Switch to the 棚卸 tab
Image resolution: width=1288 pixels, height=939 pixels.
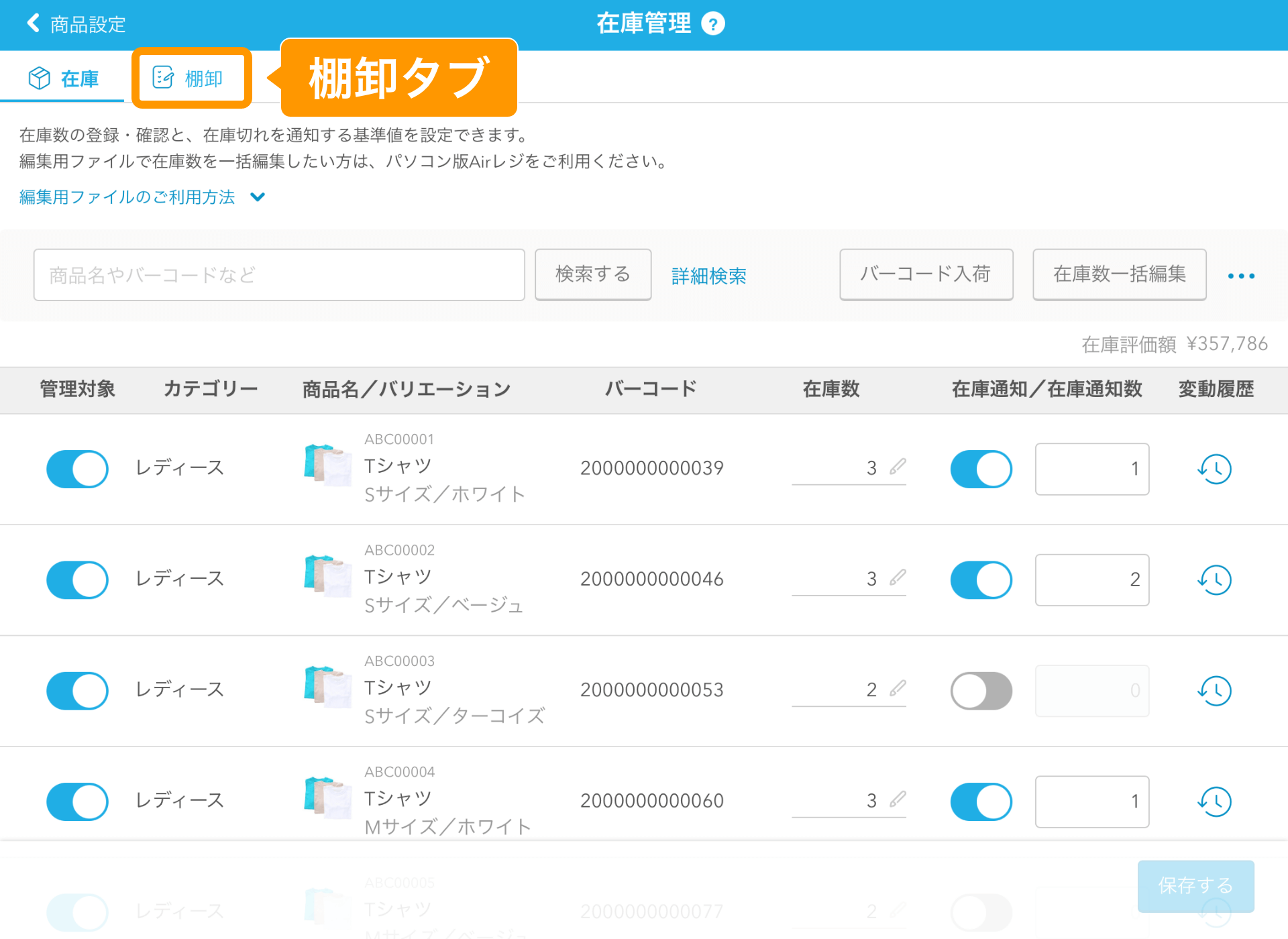[x=191, y=78]
